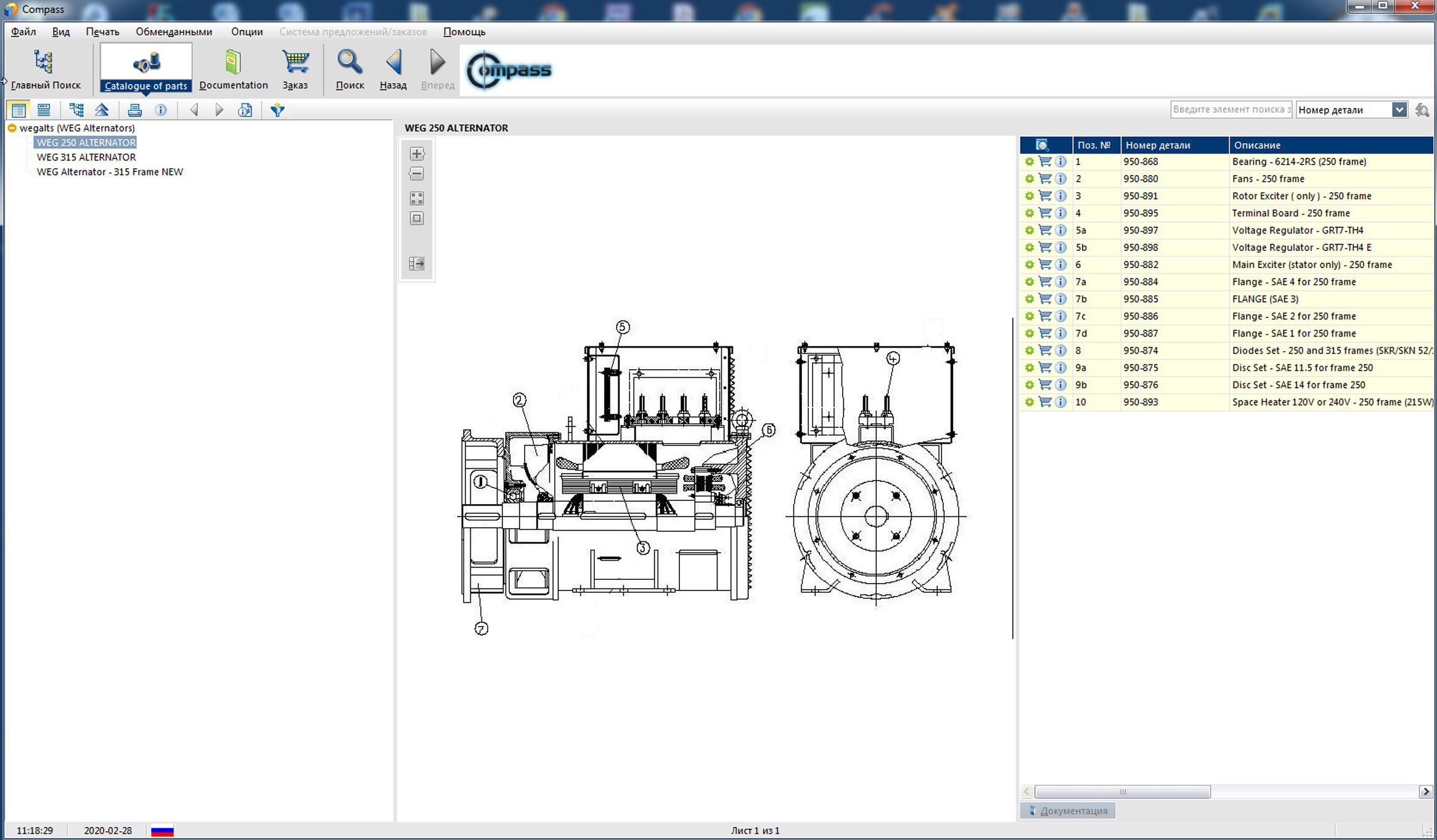Open the Опции menu
This screenshot has width=1437, height=840.
(x=247, y=31)
